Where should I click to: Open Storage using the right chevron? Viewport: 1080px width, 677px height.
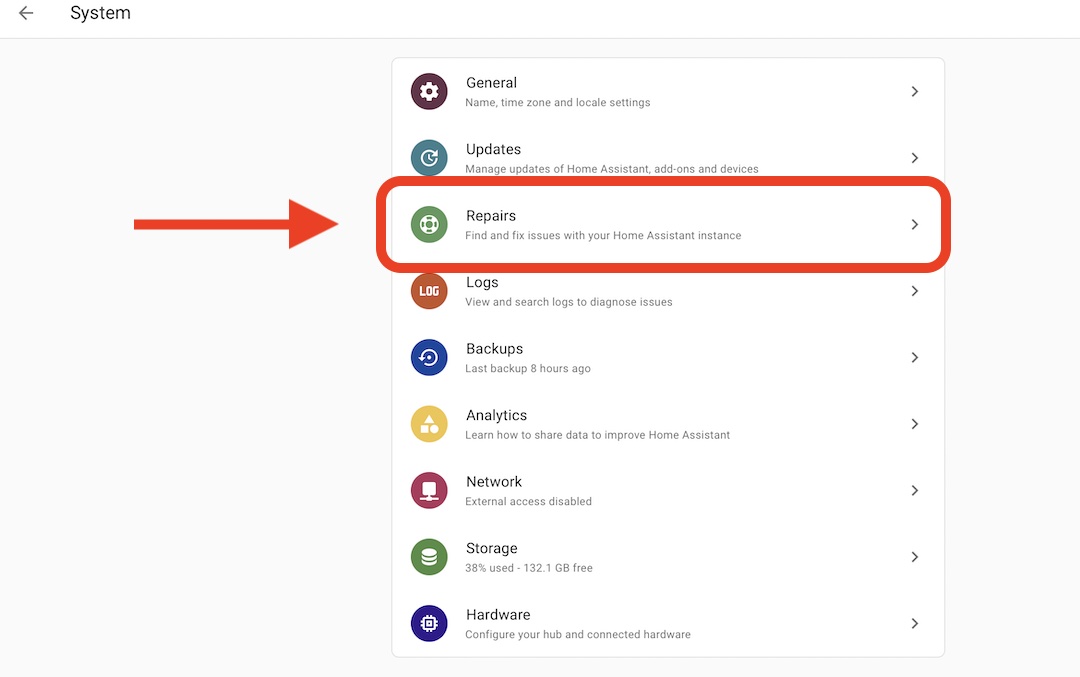pos(915,557)
